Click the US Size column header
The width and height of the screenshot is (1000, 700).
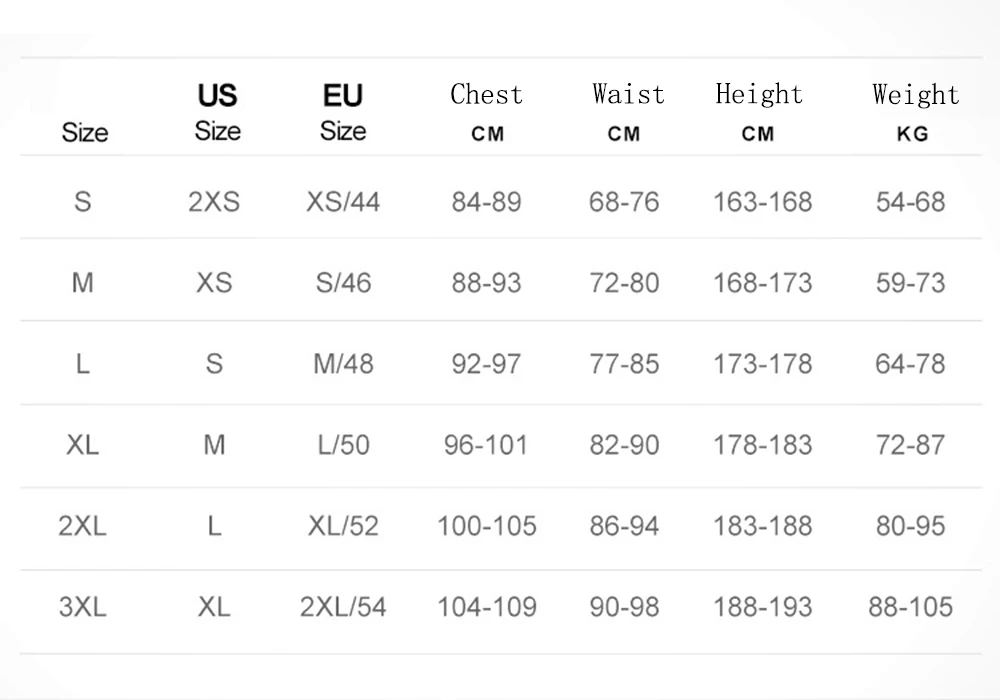[x=217, y=112]
